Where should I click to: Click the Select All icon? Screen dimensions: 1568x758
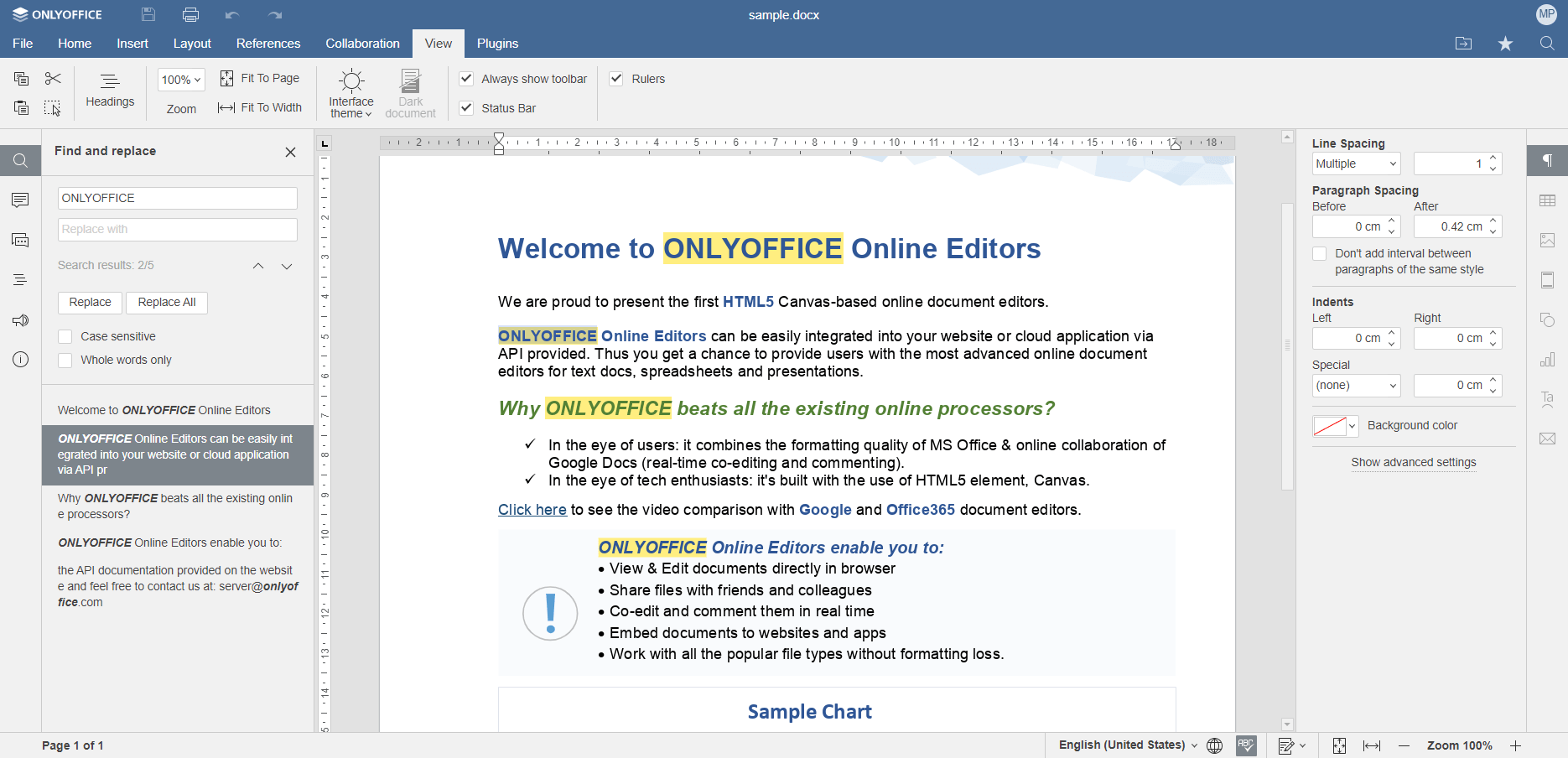pos(53,108)
